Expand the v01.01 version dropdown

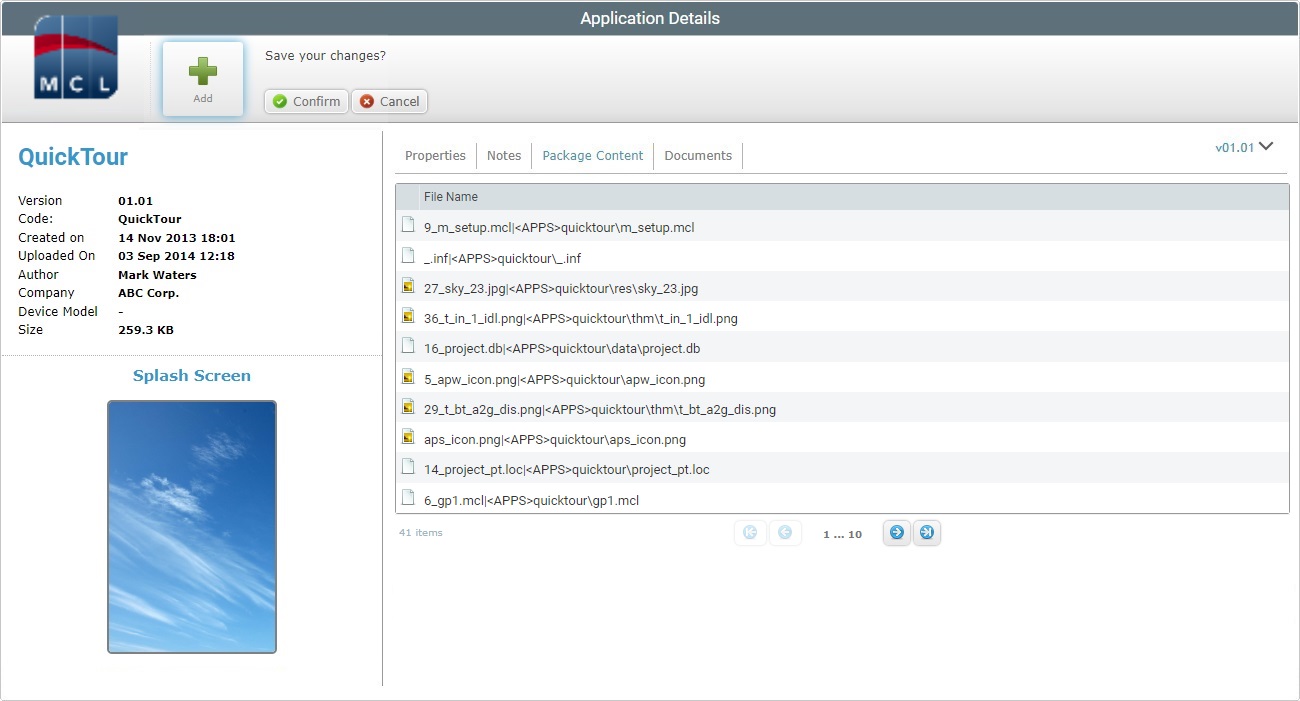1245,146
